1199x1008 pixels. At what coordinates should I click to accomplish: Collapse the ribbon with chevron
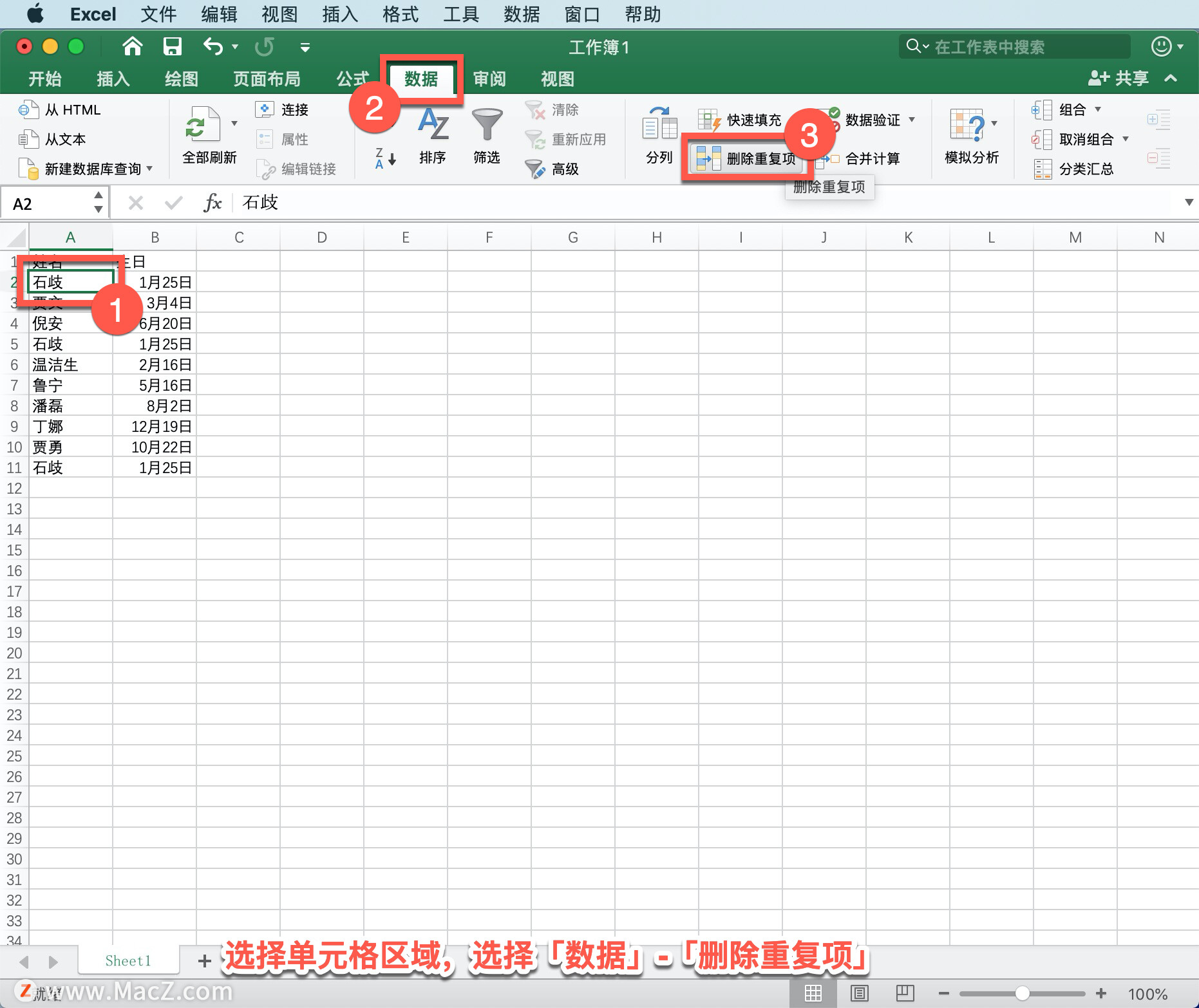coord(1171,79)
